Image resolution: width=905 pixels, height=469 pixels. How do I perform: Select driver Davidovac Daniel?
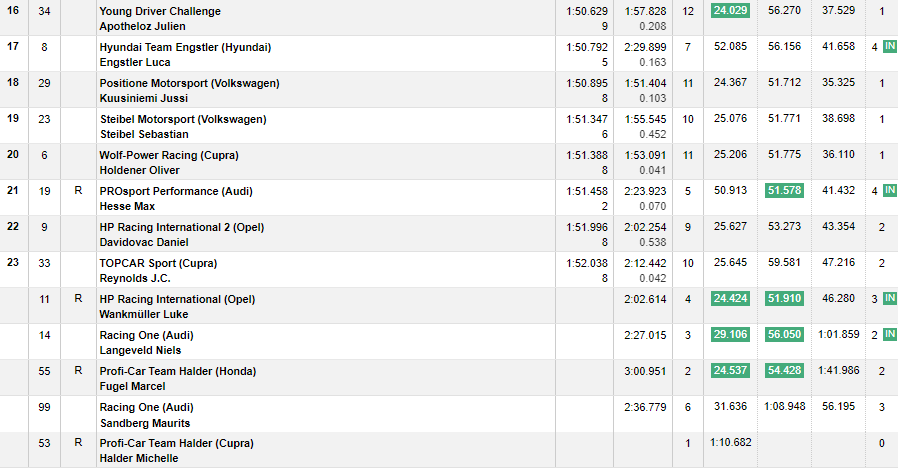pos(144,242)
